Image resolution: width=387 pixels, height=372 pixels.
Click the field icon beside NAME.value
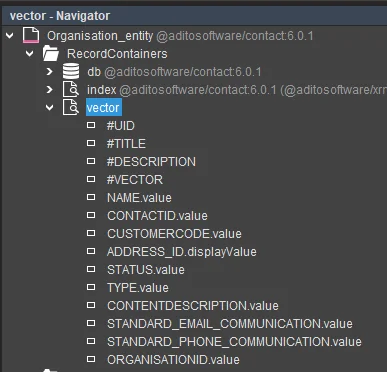[x=91, y=197]
